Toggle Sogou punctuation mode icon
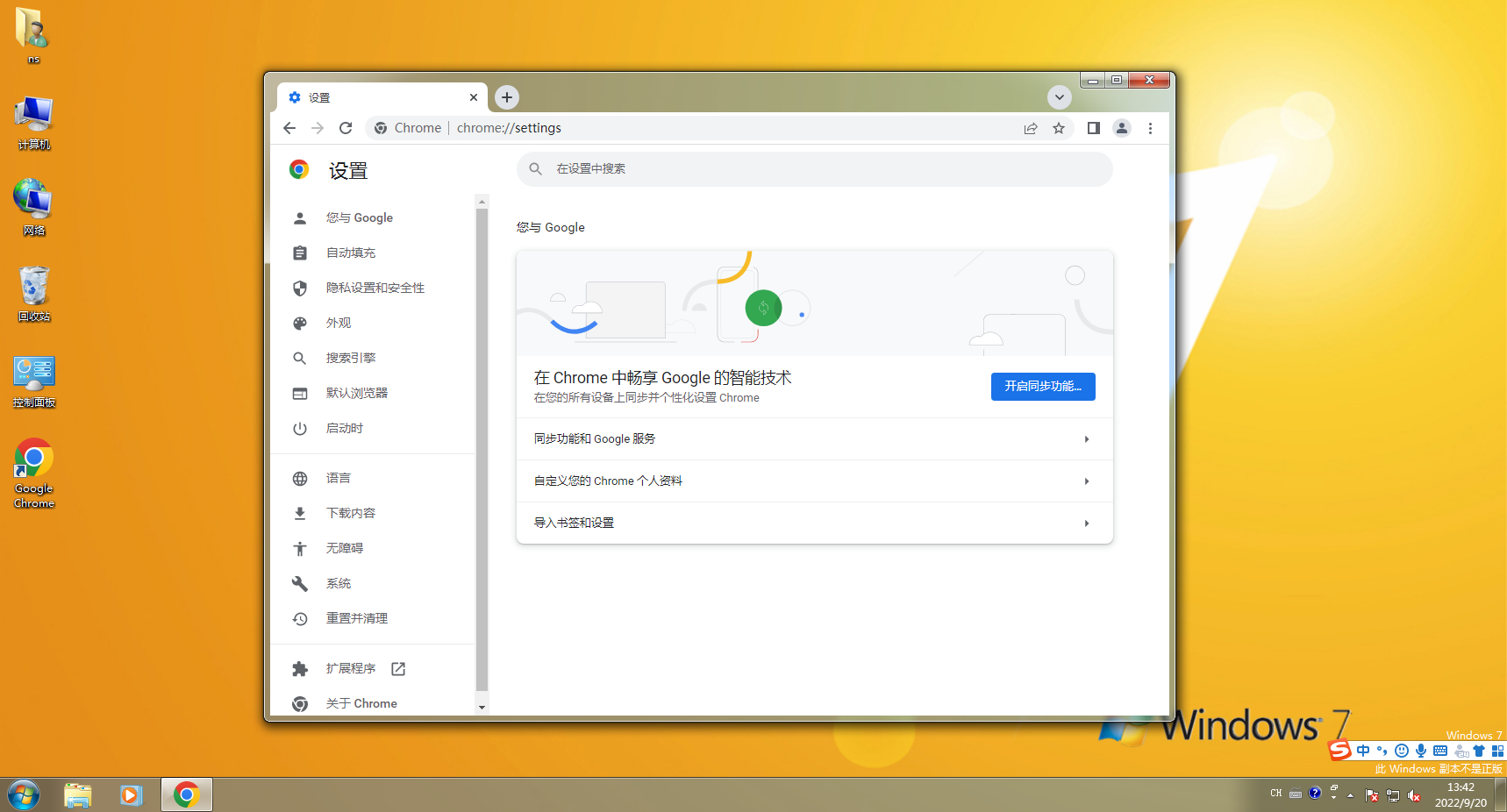This screenshot has width=1507, height=812. [x=1382, y=751]
